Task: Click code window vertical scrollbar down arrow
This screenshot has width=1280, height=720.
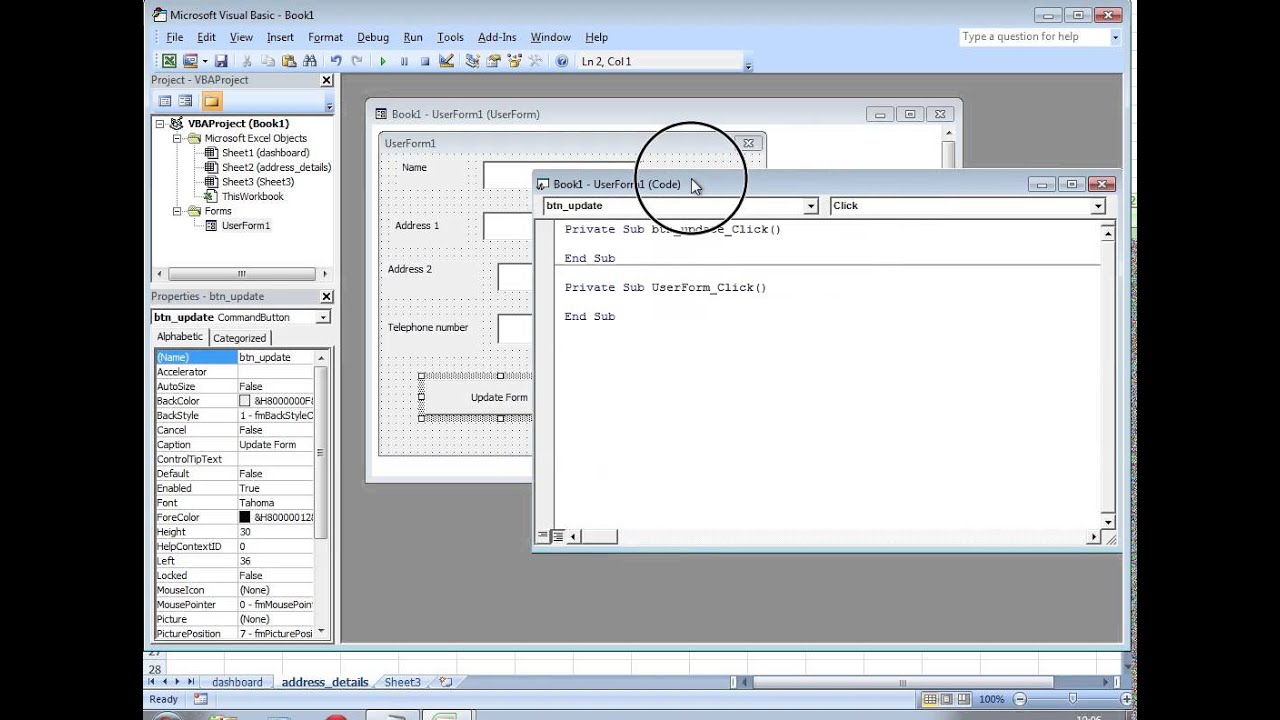Action: point(1108,522)
